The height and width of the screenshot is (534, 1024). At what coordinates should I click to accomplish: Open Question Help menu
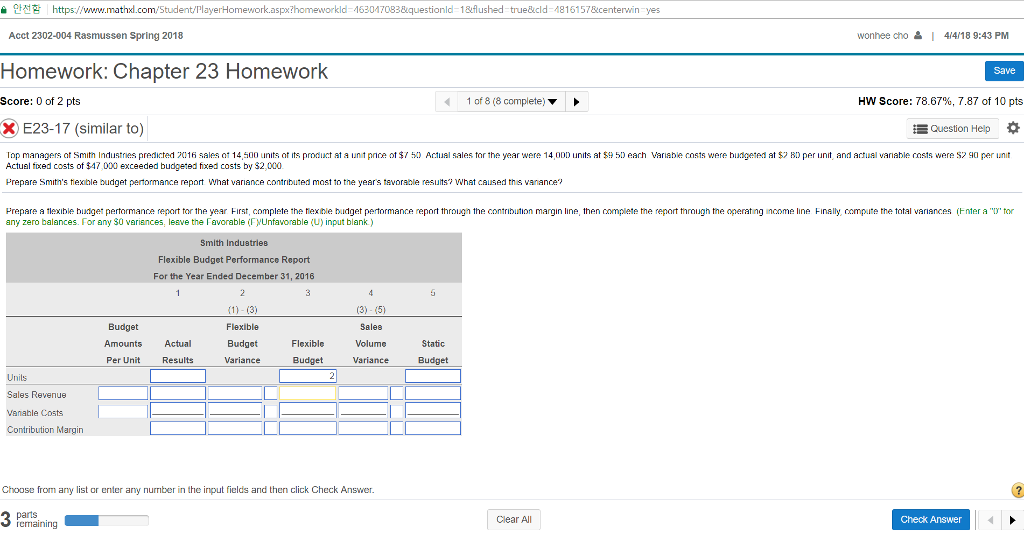point(952,129)
